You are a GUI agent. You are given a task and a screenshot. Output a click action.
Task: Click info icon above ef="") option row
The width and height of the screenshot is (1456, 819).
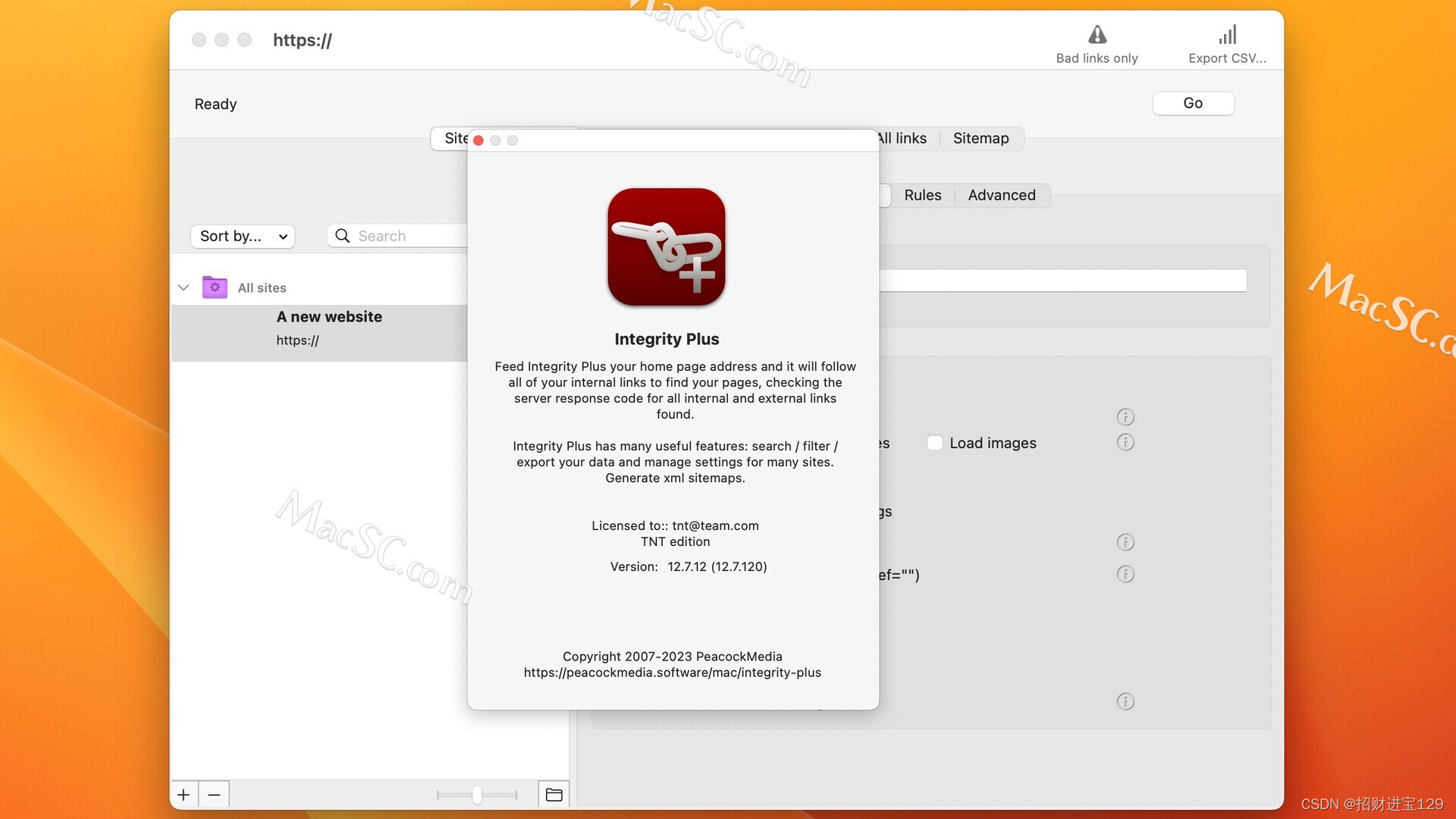point(1125,542)
